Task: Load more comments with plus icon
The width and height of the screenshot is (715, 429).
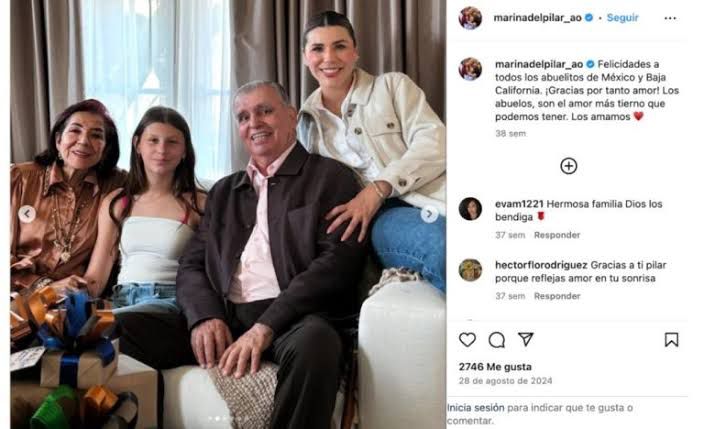Action: (x=569, y=166)
